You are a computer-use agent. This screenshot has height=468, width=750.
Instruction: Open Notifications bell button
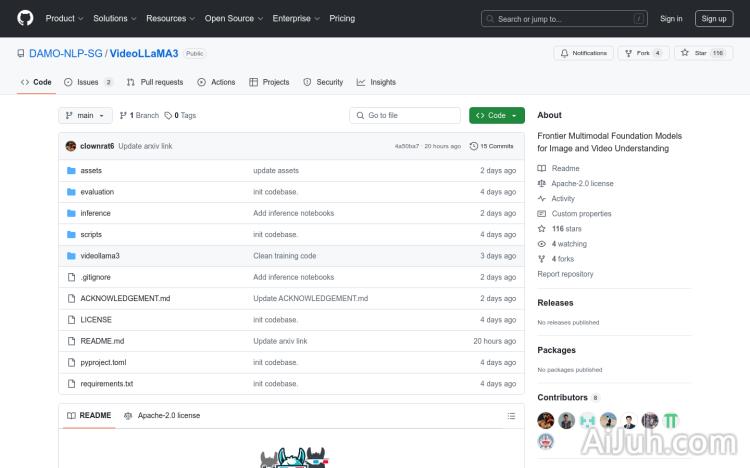point(584,53)
